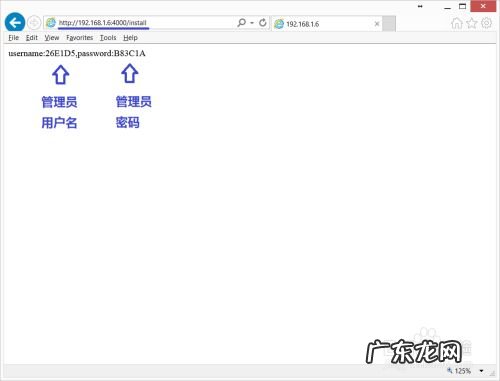
Task: Click the Refresh page icon
Action: click(263, 23)
